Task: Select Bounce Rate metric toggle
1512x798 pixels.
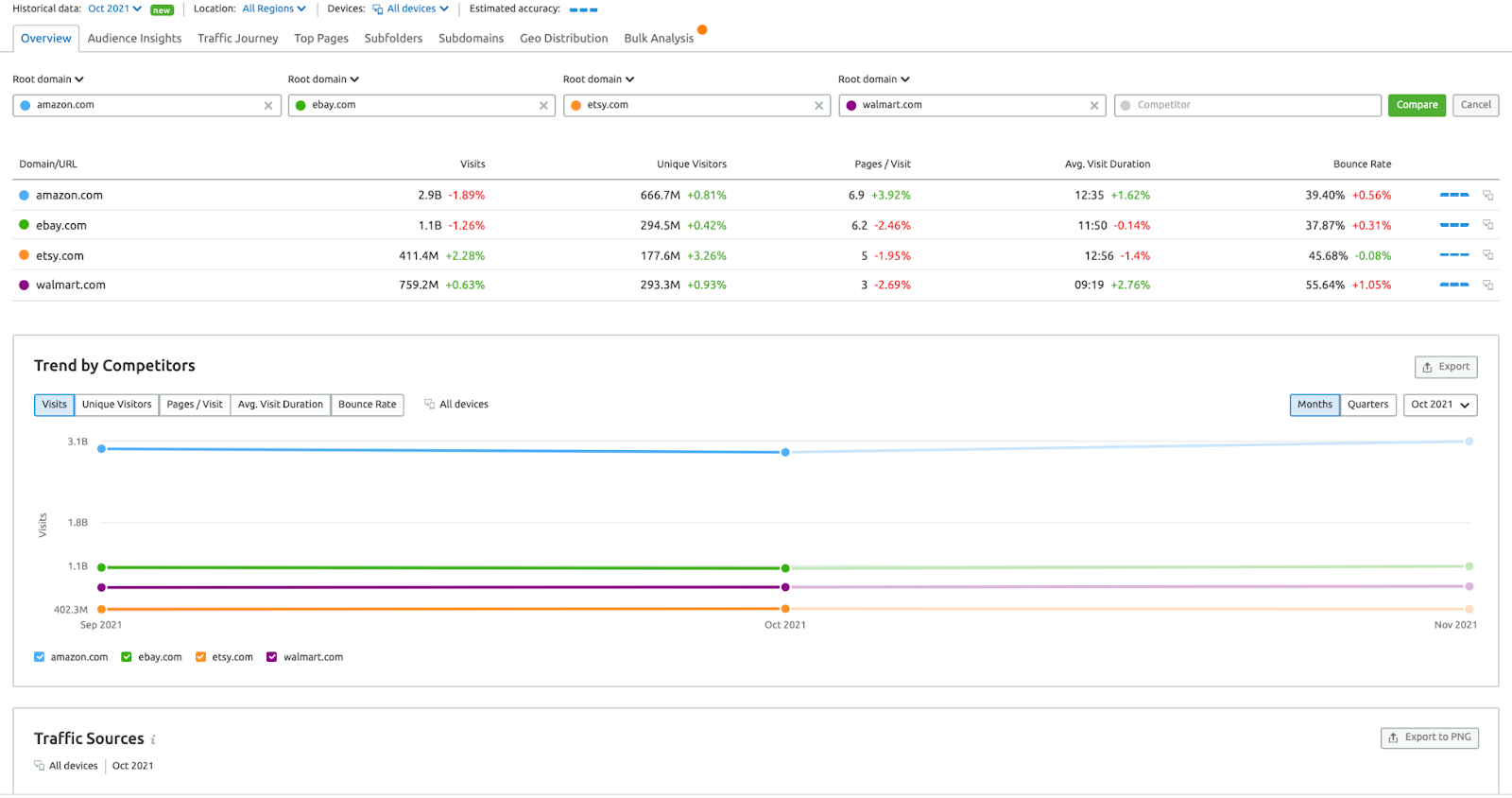Action: point(368,405)
